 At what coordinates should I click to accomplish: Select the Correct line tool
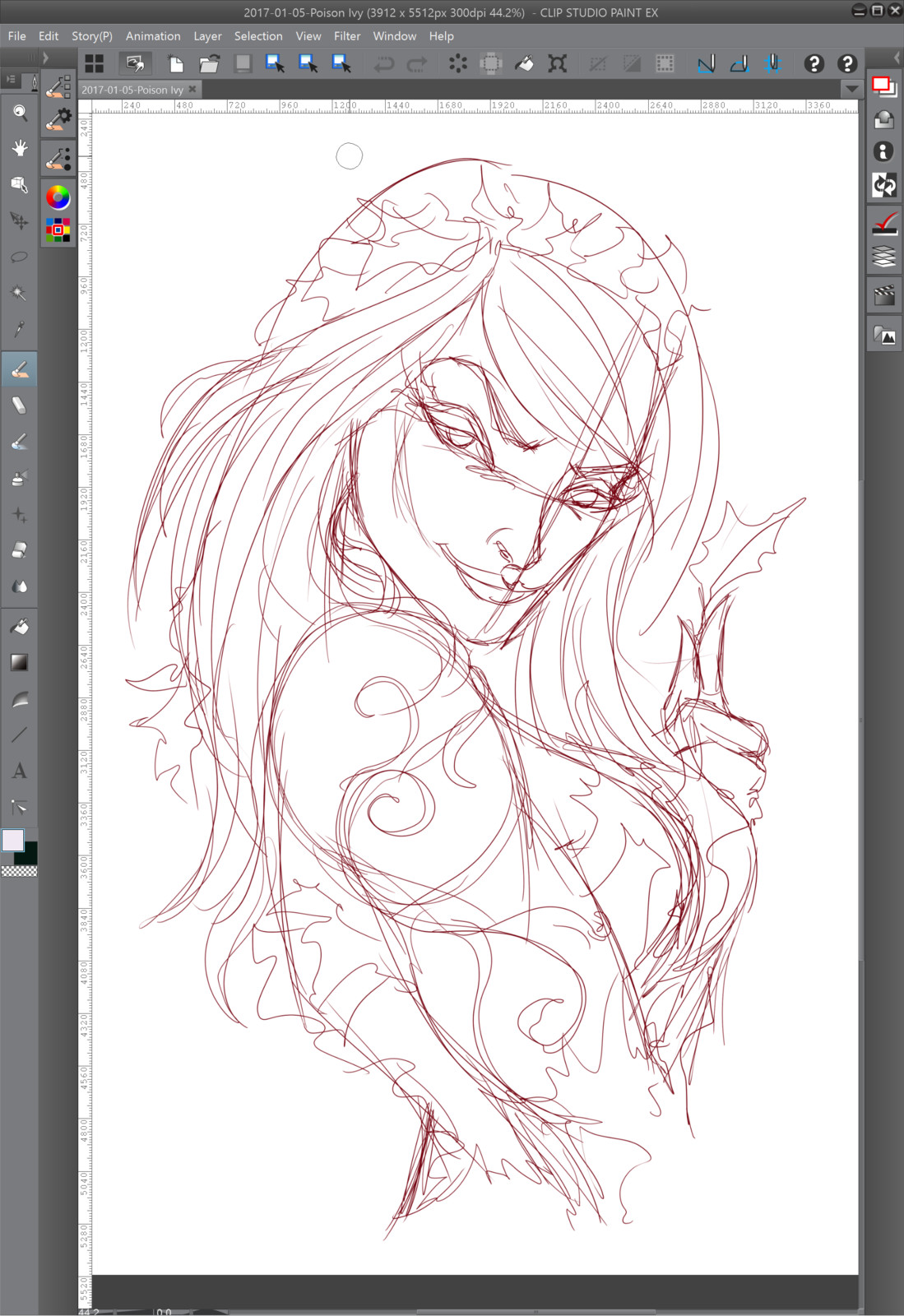20,807
